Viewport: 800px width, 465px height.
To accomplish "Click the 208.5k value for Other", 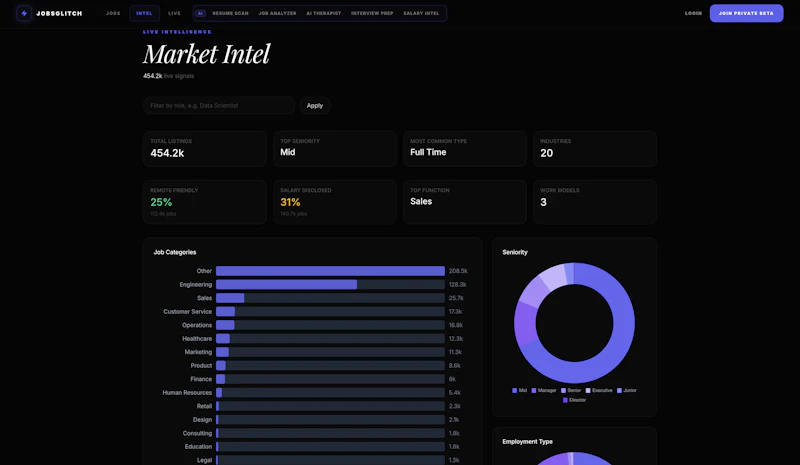I will pos(458,271).
